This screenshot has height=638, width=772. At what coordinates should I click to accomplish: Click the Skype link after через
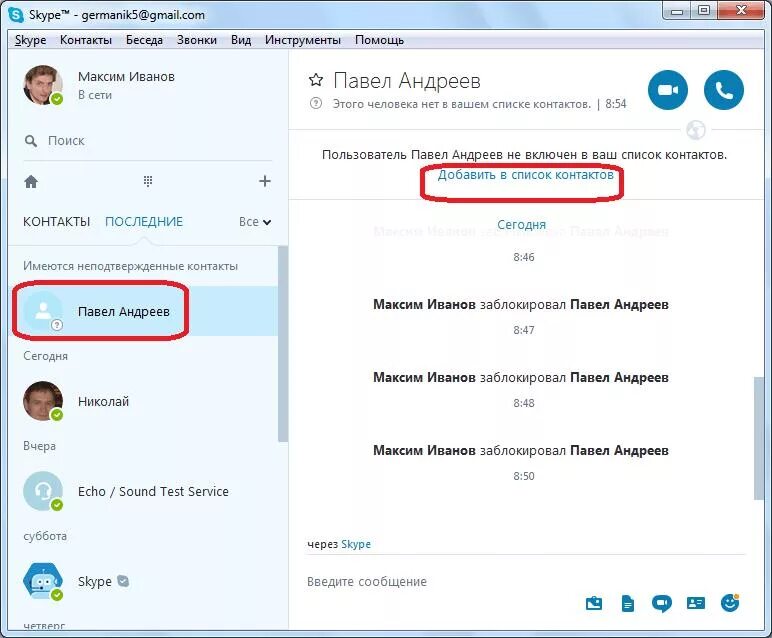356,544
